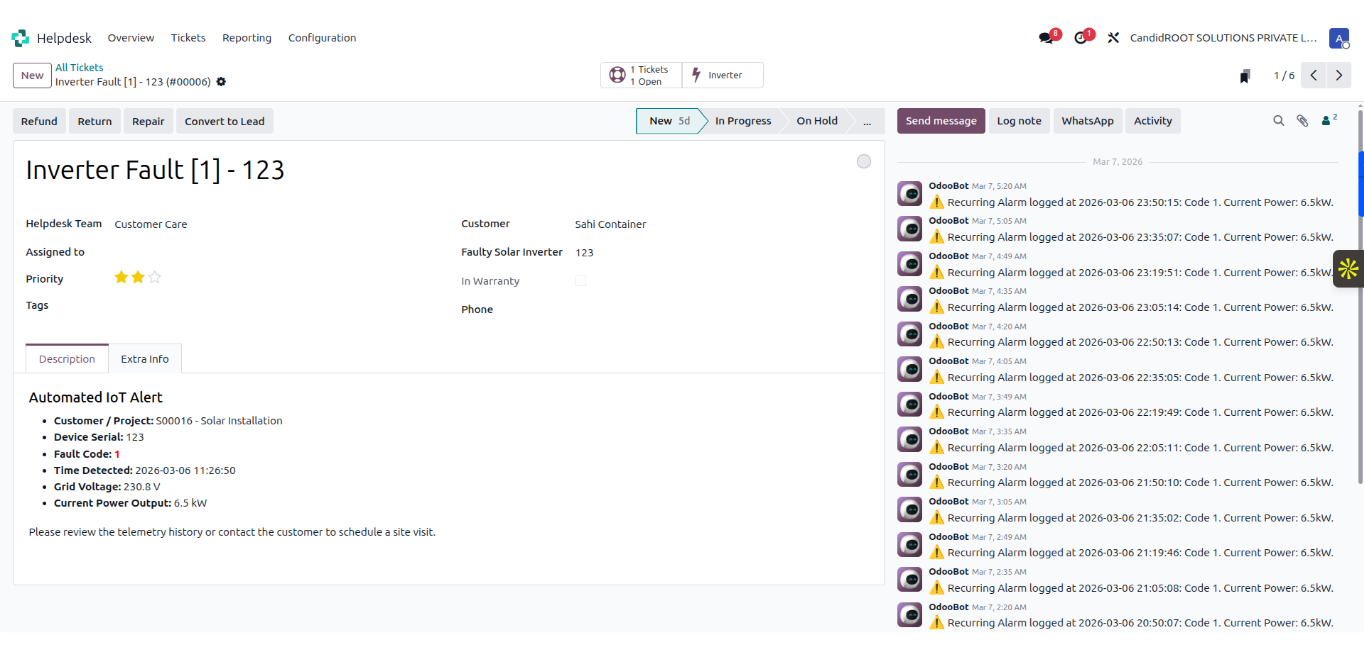The height and width of the screenshot is (653, 1364).
Task: Toggle the kanban state circle indicator
Action: click(x=864, y=162)
